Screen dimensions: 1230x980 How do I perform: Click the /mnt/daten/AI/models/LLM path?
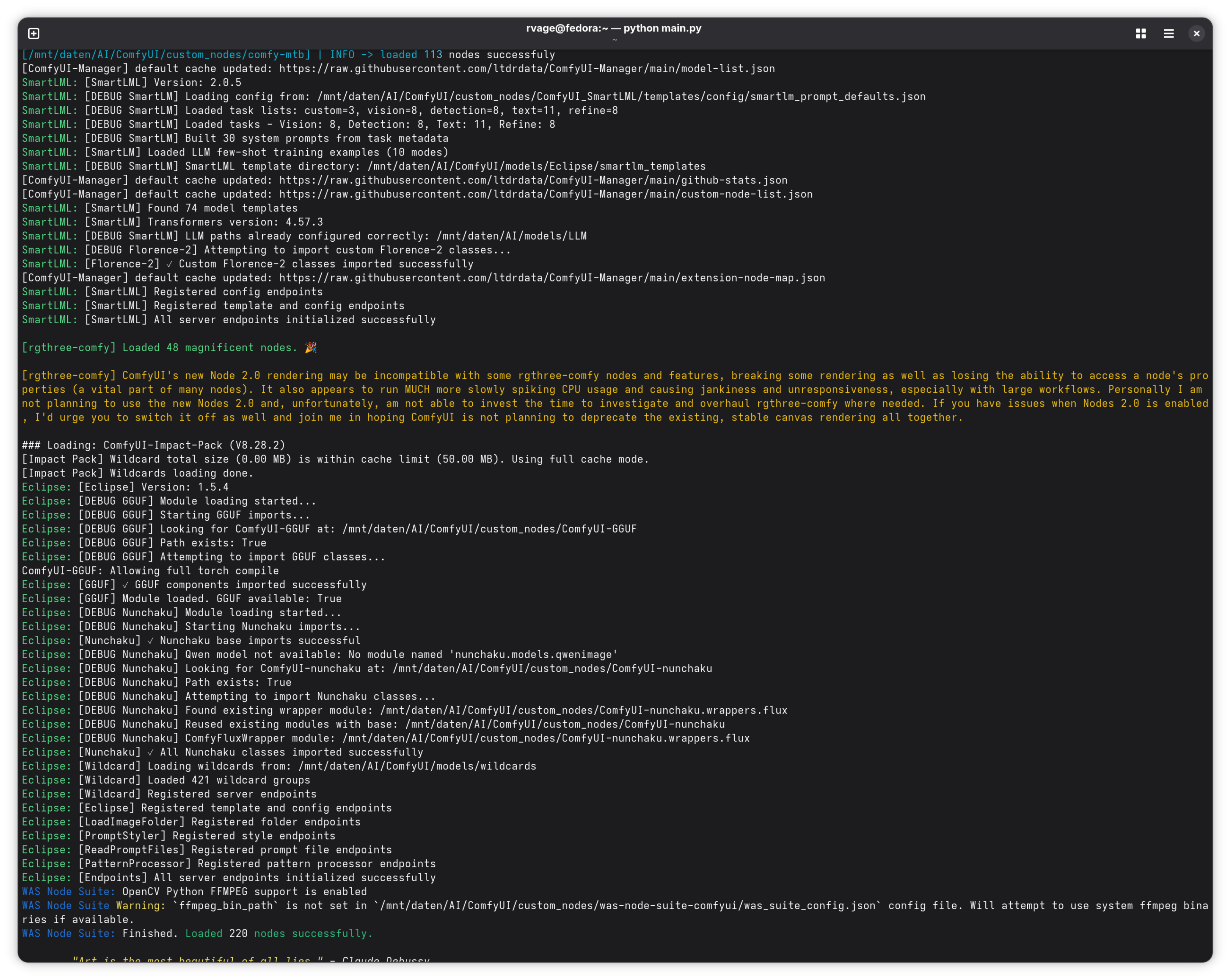(512, 236)
